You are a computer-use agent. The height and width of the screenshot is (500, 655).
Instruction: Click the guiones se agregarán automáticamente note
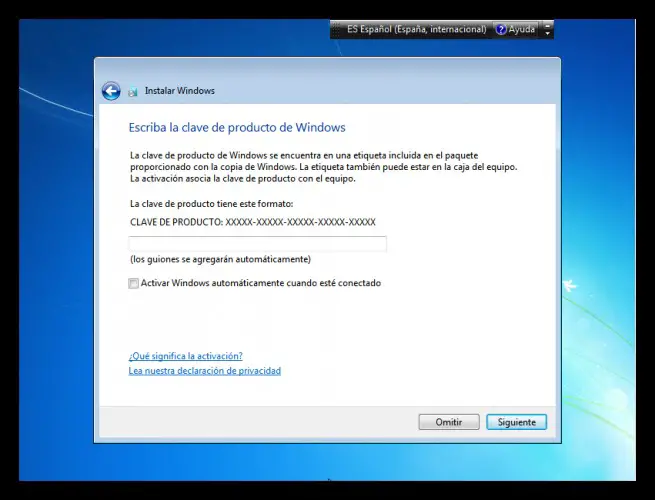pyautogui.click(x=221, y=259)
